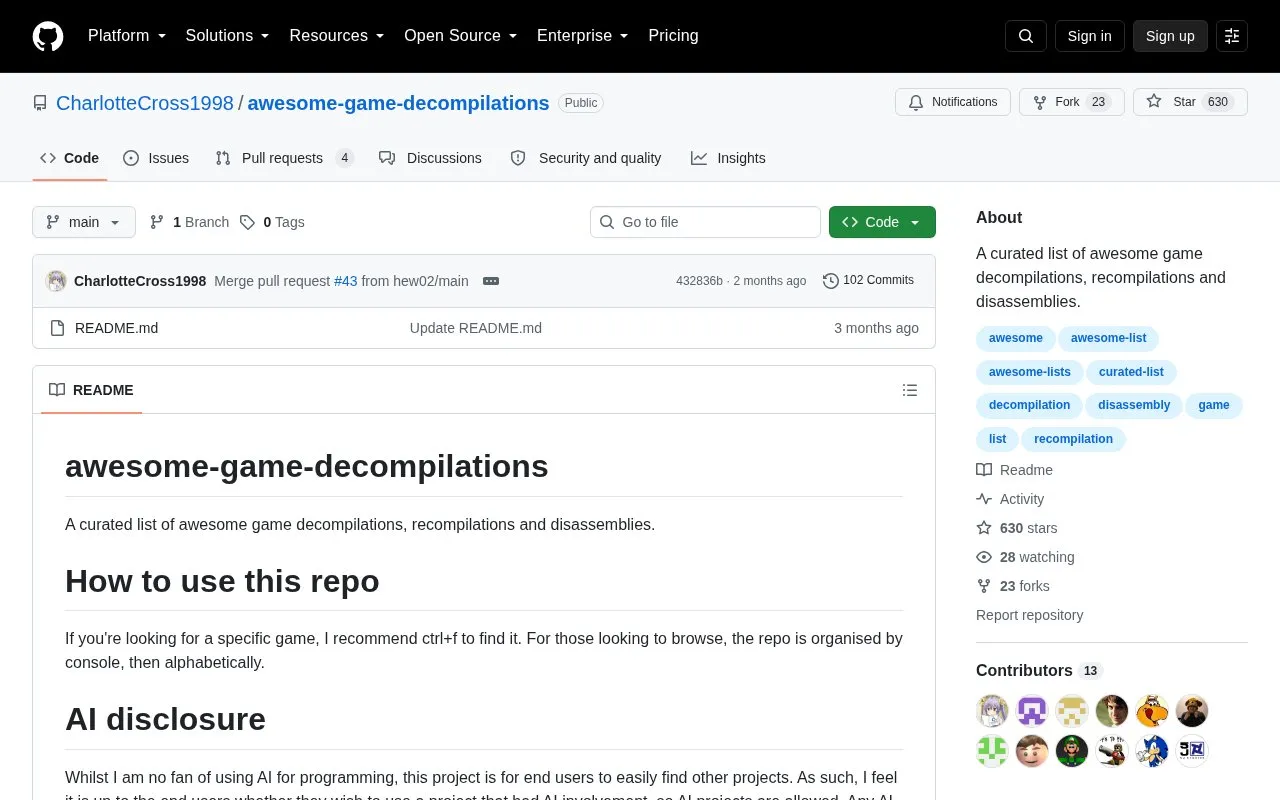The height and width of the screenshot is (800, 1280).
Task: Open the Readme link in About
Action: [1014, 470]
